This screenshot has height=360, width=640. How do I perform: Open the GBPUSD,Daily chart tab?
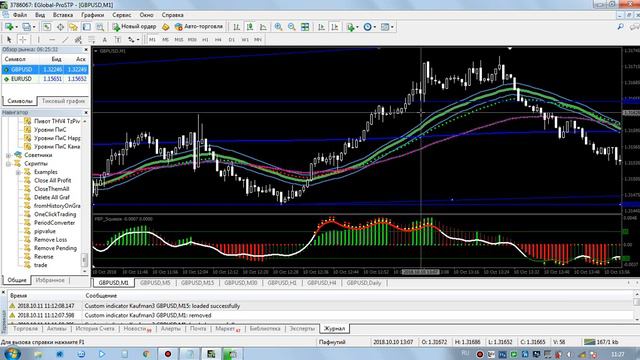click(x=364, y=282)
